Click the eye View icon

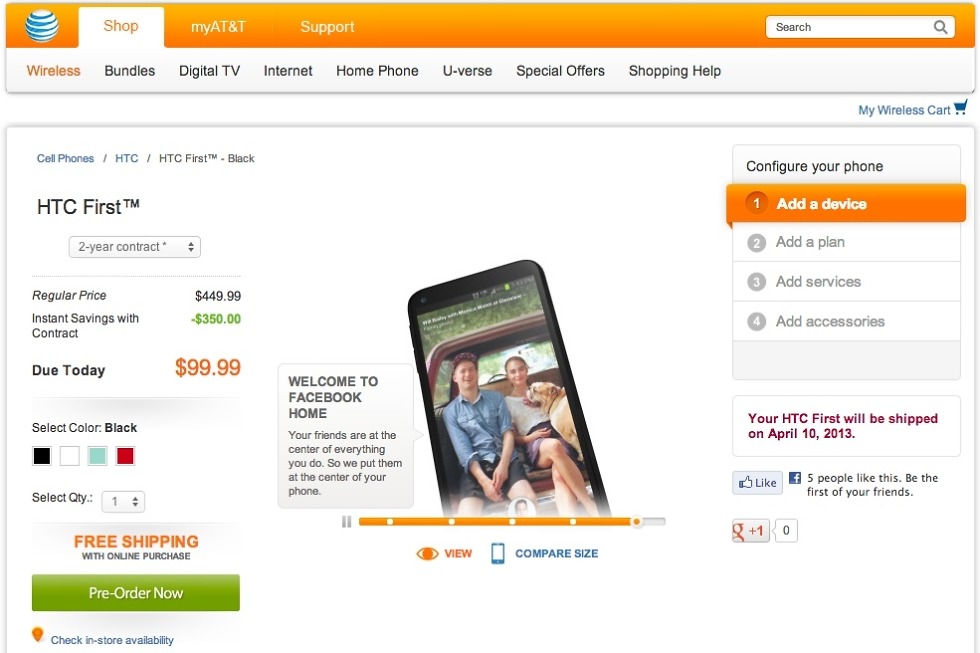427,553
